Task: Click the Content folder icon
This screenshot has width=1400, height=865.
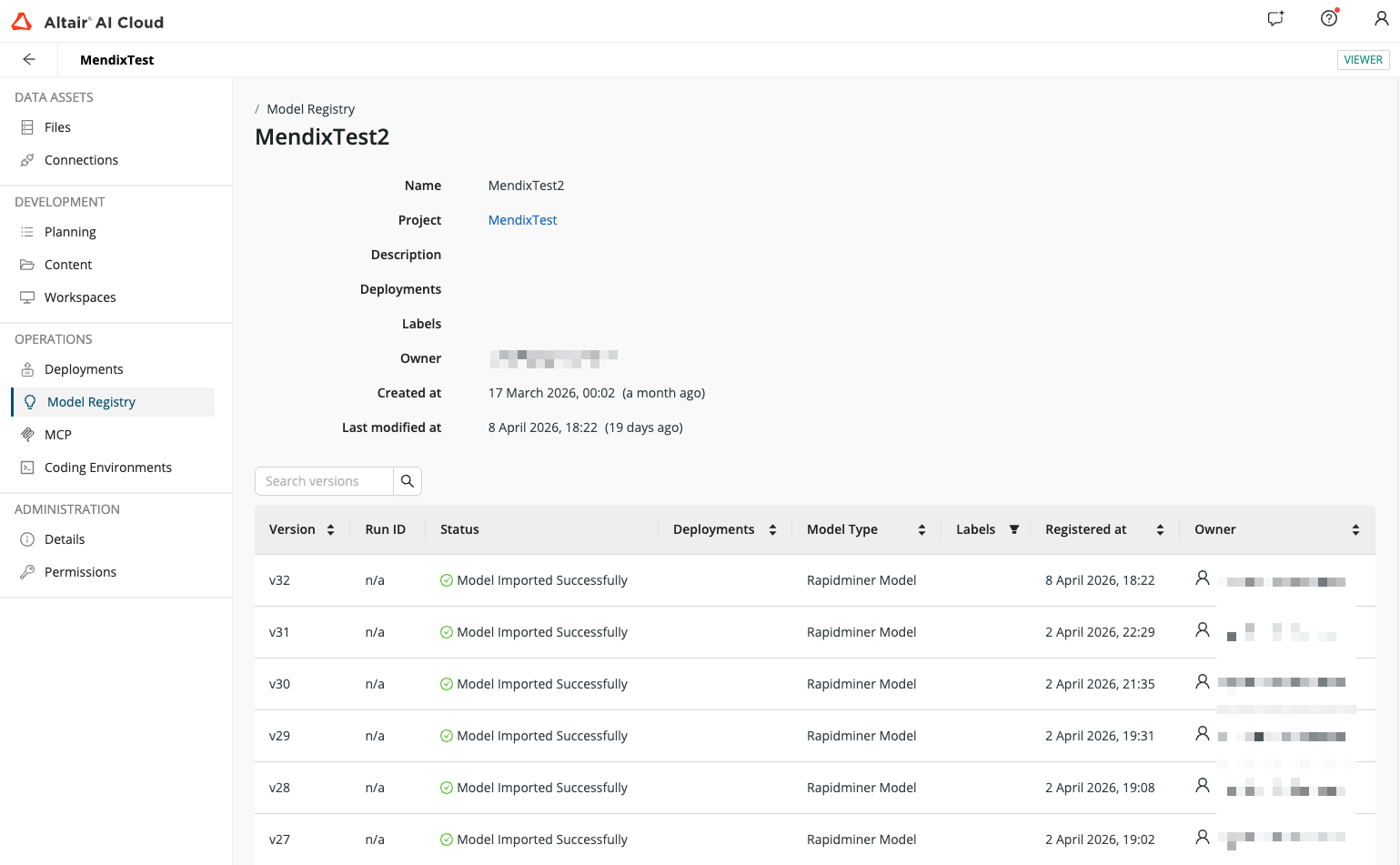Action: [x=27, y=265]
